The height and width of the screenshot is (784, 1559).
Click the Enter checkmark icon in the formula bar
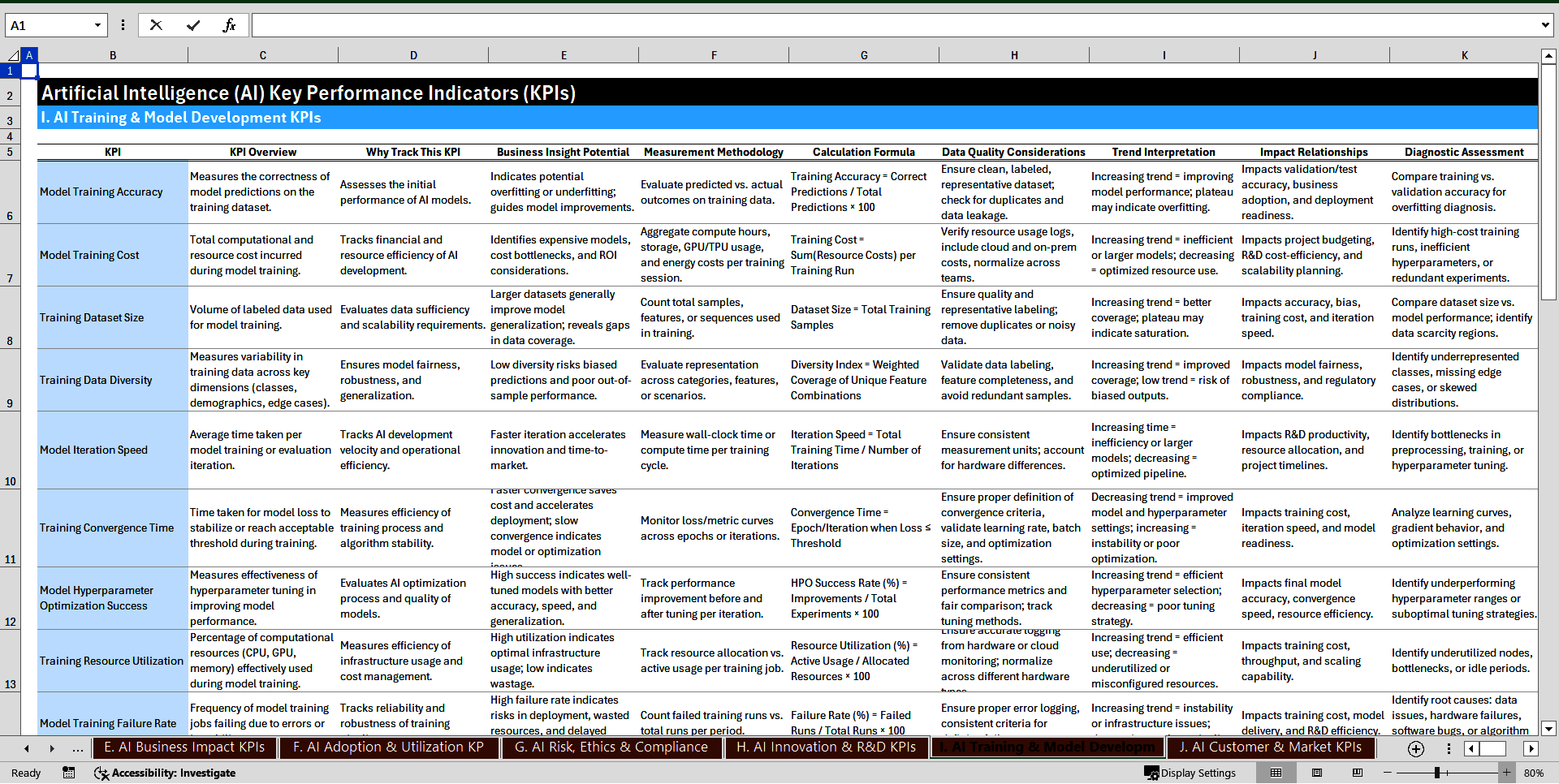point(192,24)
